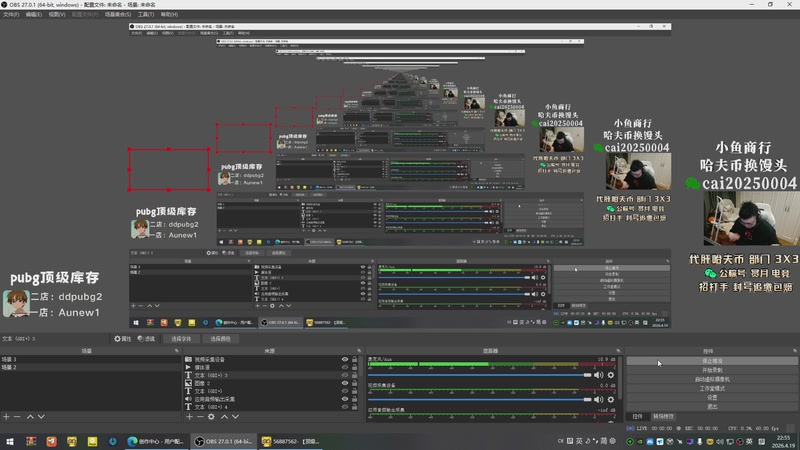Pop out the 场景 dock panel
Image resolution: width=800 pixels, height=450 pixels.
(177, 351)
